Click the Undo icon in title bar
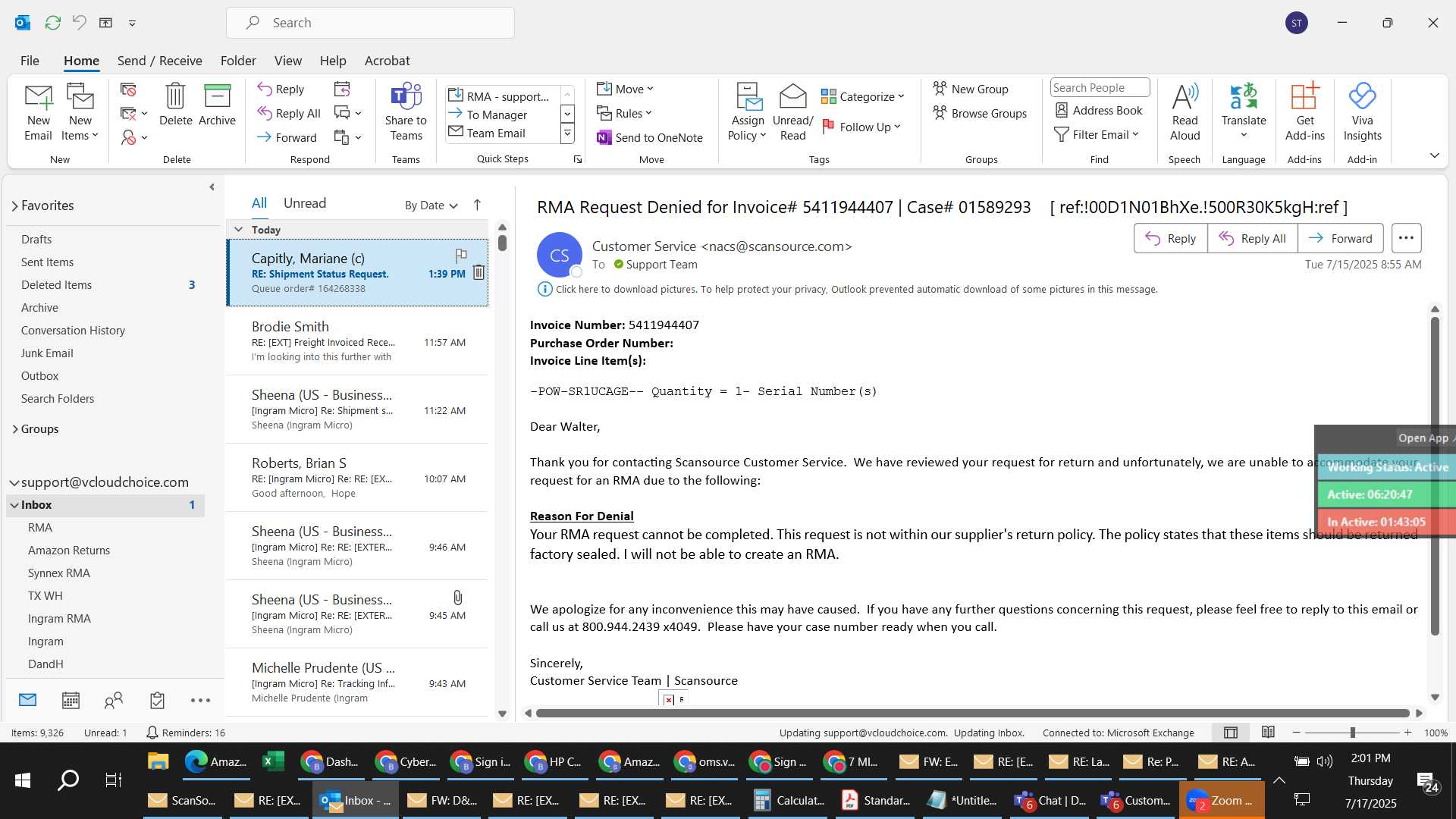 pos(79,23)
